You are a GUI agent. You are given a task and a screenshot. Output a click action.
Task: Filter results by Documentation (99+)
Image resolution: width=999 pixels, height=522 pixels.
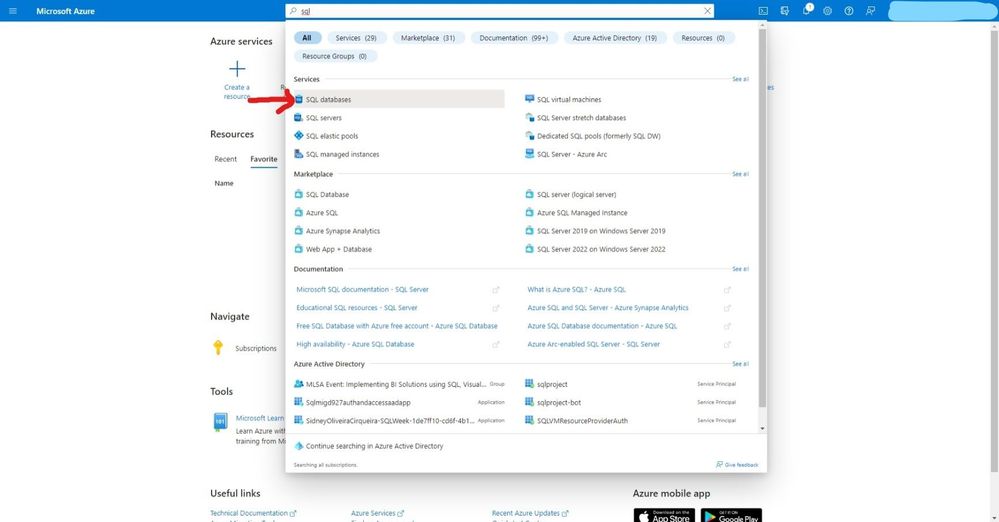point(514,38)
